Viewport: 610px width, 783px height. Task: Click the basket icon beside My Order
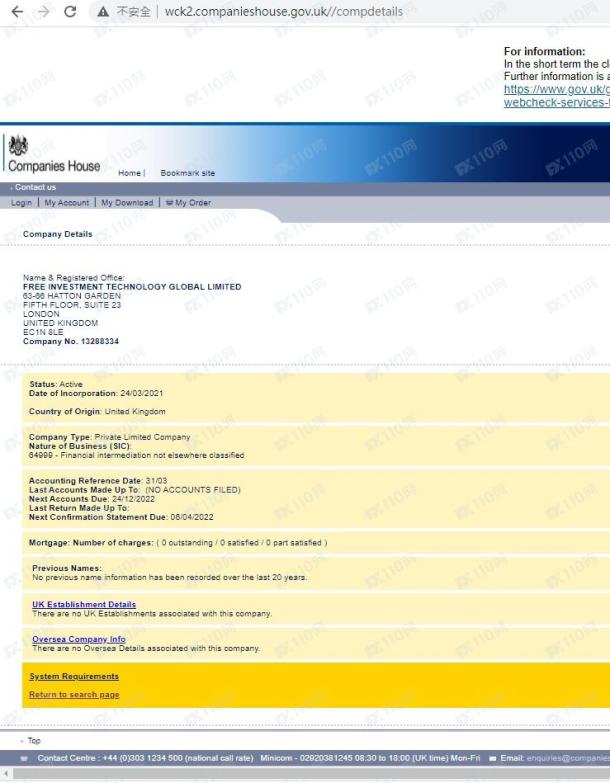[170, 202]
